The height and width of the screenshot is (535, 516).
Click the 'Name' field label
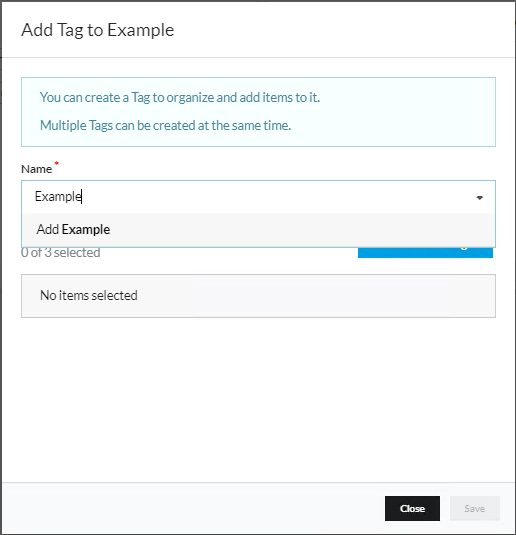coord(37,169)
